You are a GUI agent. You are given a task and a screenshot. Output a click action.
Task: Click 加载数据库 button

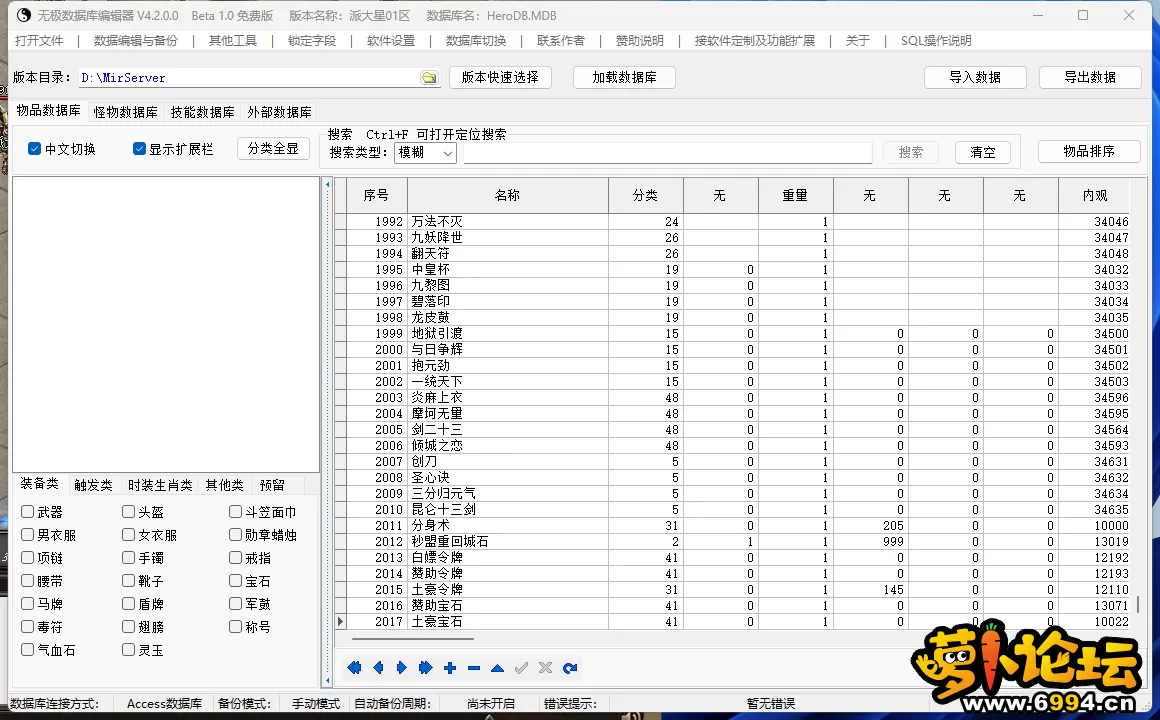[x=624, y=77]
